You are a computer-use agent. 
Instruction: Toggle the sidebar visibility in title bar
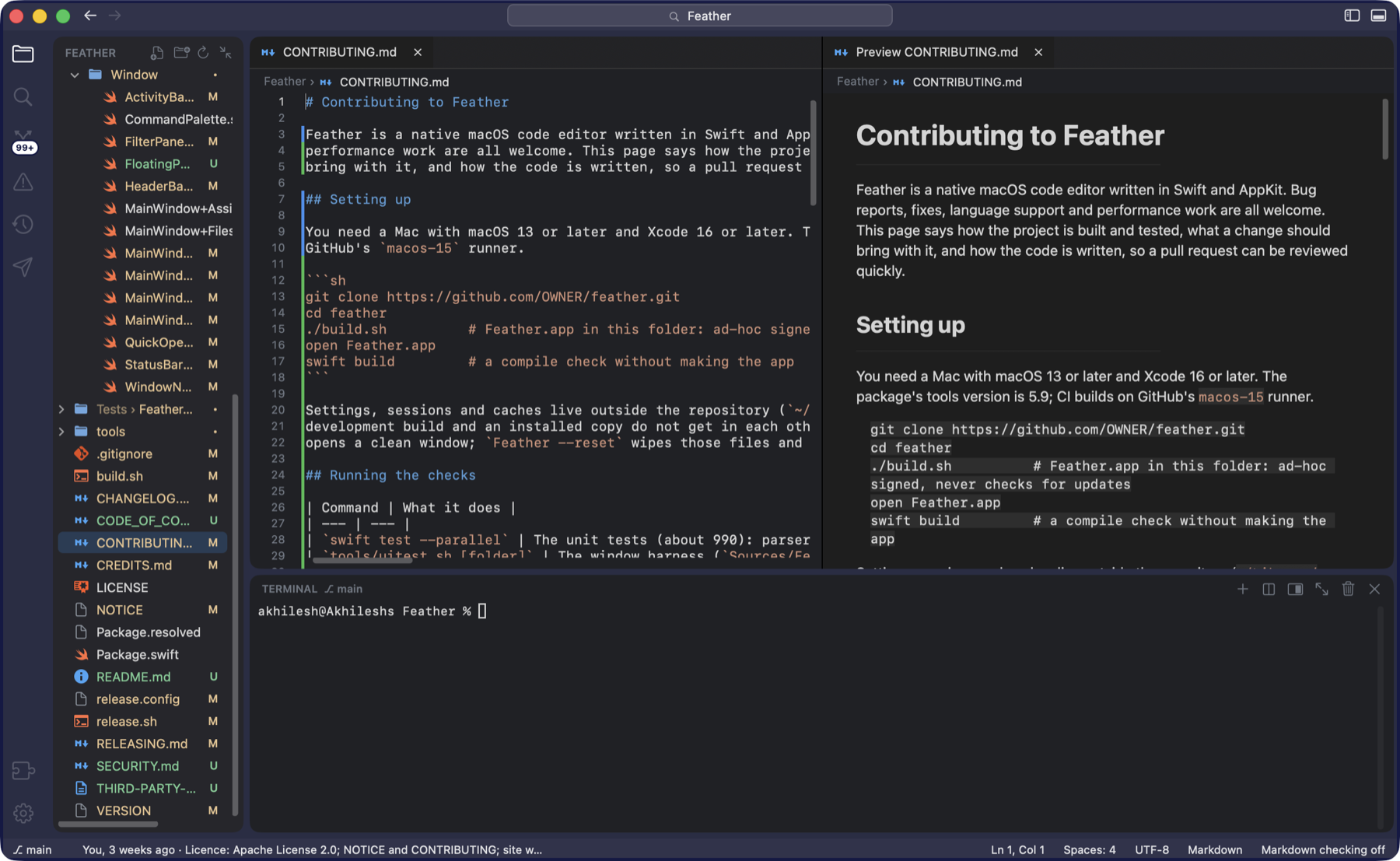coord(1352,16)
